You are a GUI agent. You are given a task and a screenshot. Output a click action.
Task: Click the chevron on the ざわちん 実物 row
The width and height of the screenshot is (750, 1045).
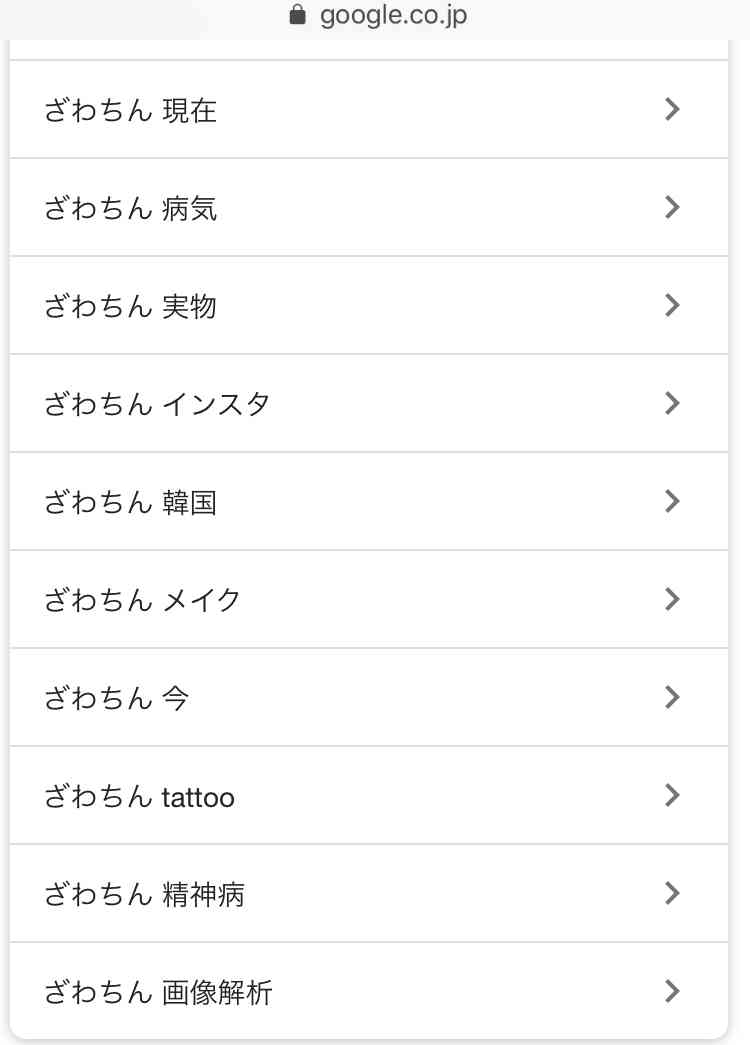672,305
